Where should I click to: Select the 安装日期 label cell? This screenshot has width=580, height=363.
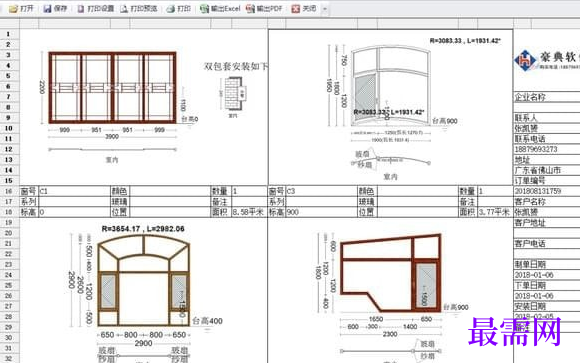[547, 306]
